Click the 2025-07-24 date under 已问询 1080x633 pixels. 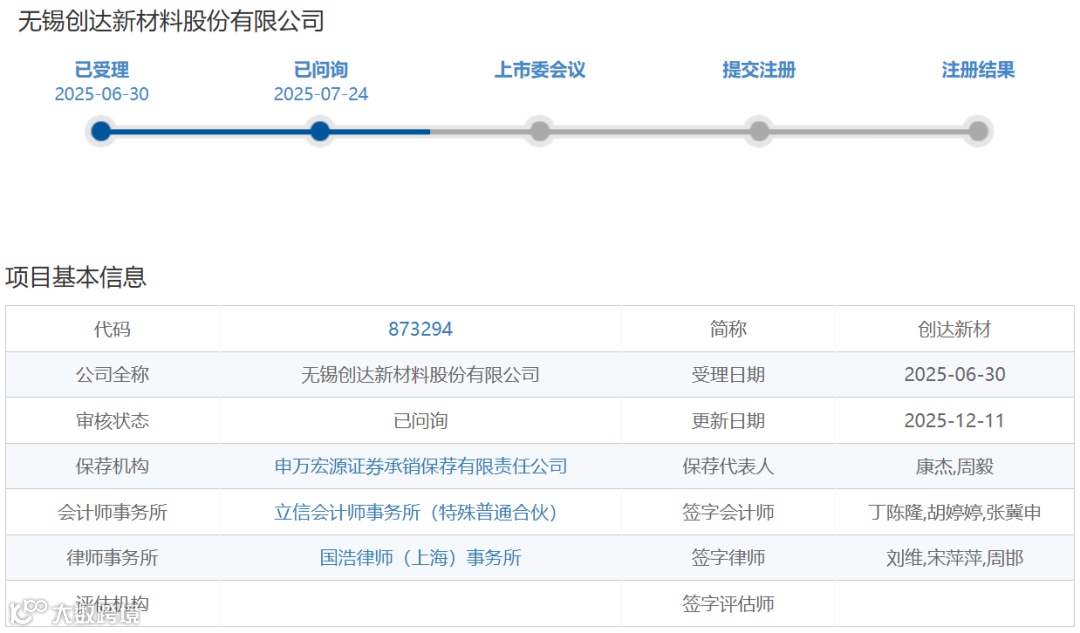tap(320, 94)
